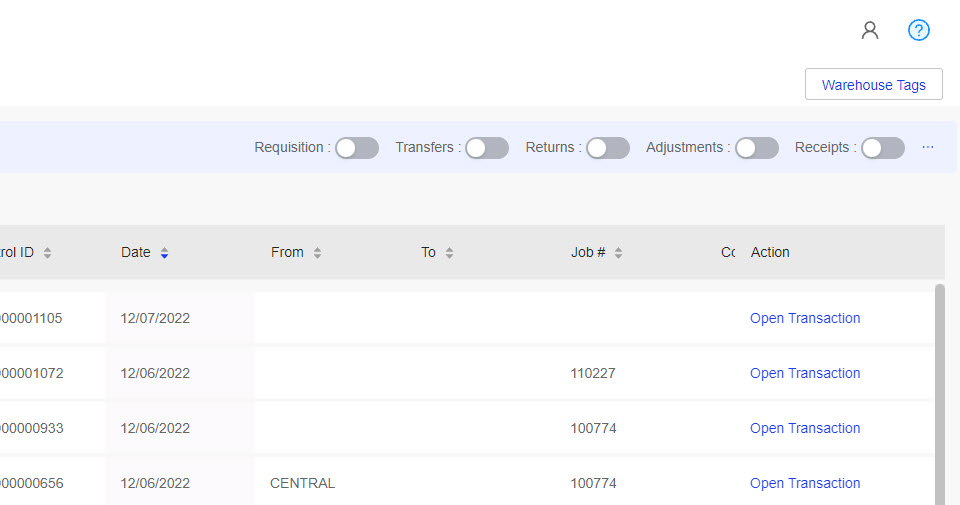
Task: Click the table's vertical scrollbar
Action: click(x=940, y=394)
